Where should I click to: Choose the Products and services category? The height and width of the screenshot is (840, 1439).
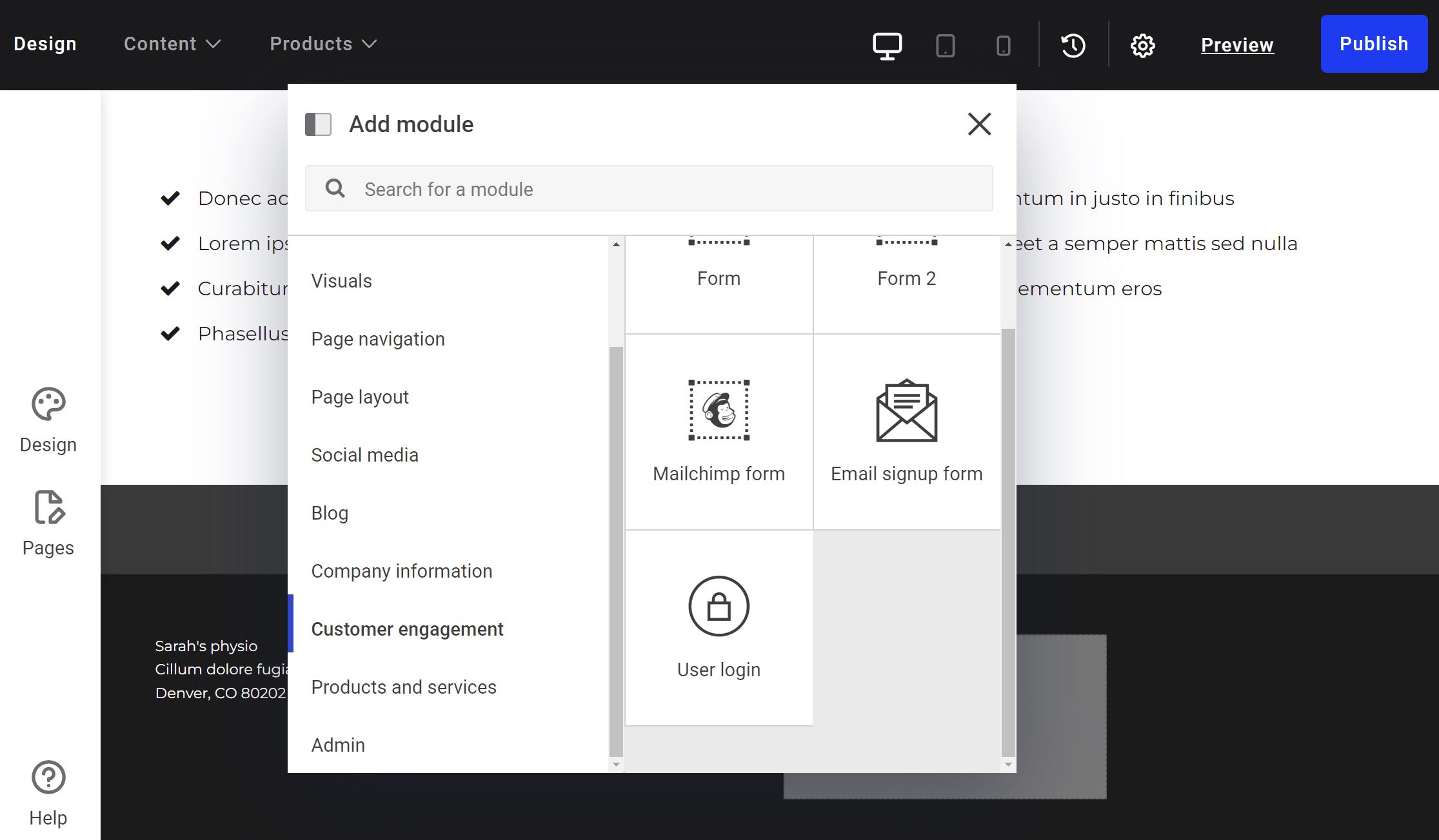click(x=404, y=687)
